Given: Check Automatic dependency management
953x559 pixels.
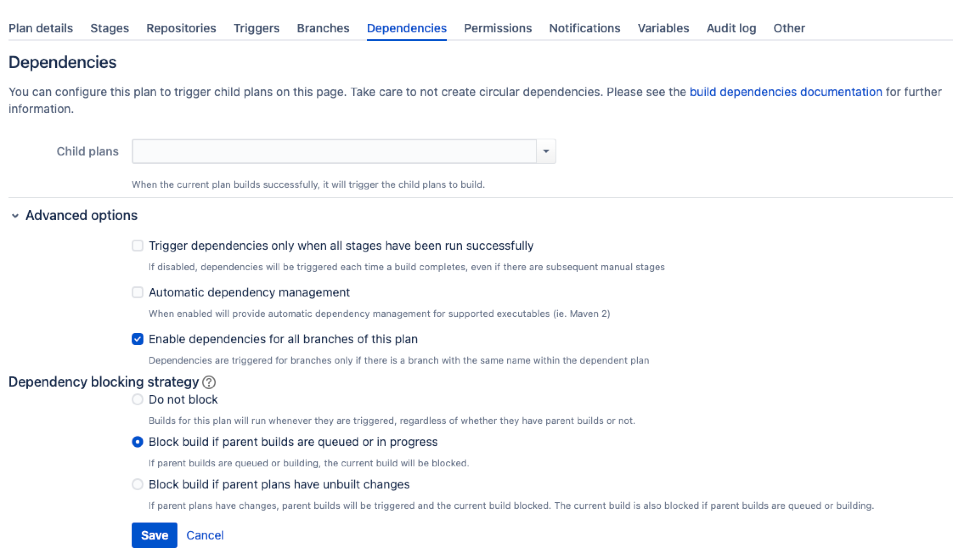Looking at the screenshot, I should 138,293.
